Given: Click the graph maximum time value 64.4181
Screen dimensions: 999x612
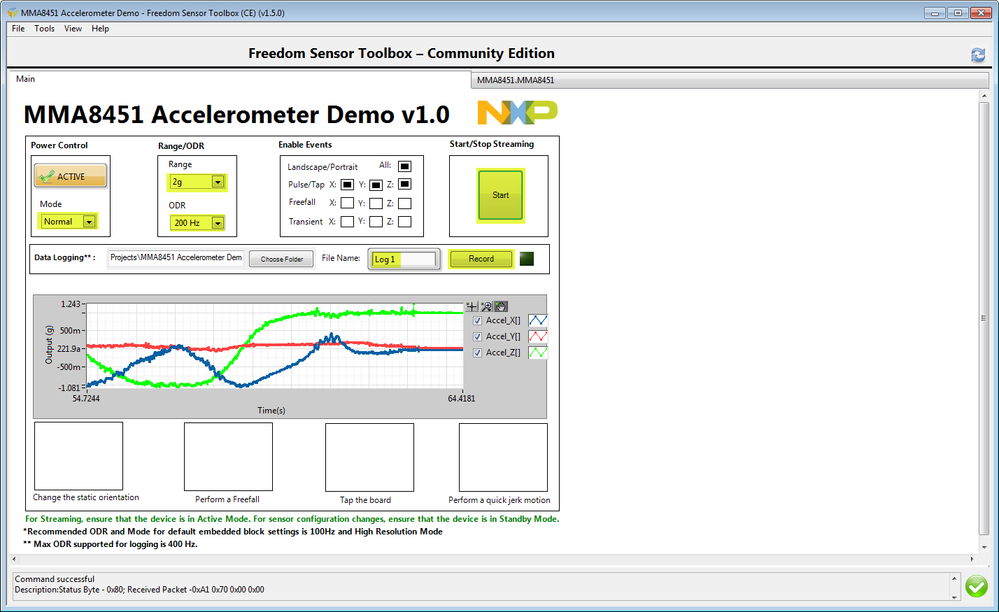Looking at the screenshot, I should 461,399.
